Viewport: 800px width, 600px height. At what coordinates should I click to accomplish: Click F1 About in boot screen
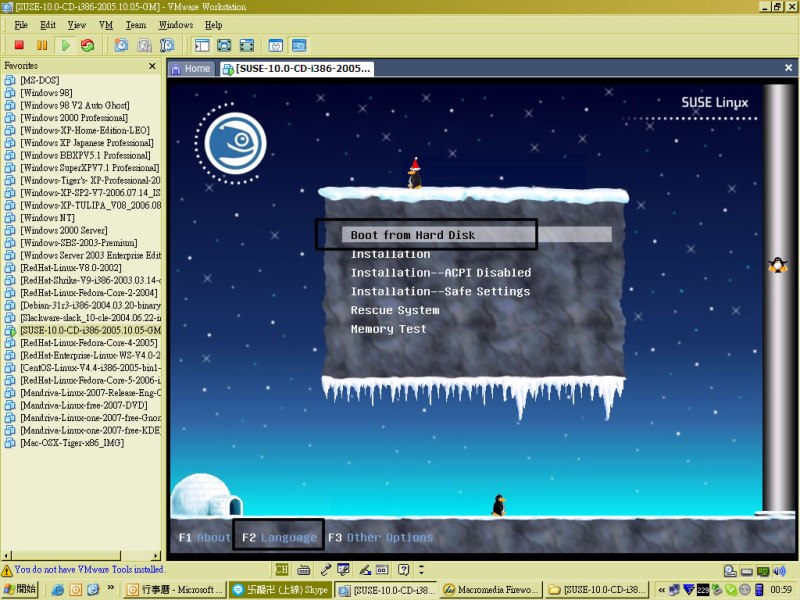(x=205, y=538)
